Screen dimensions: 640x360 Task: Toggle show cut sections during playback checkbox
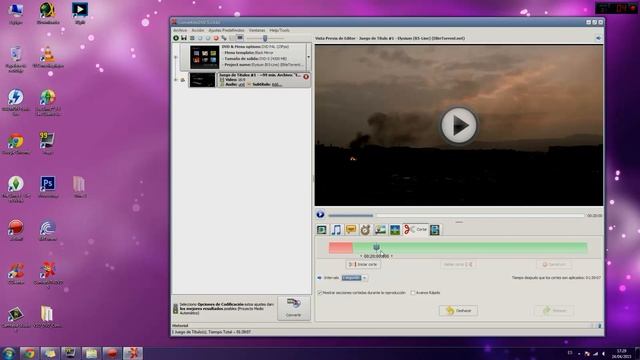pyautogui.click(x=320, y=293)
